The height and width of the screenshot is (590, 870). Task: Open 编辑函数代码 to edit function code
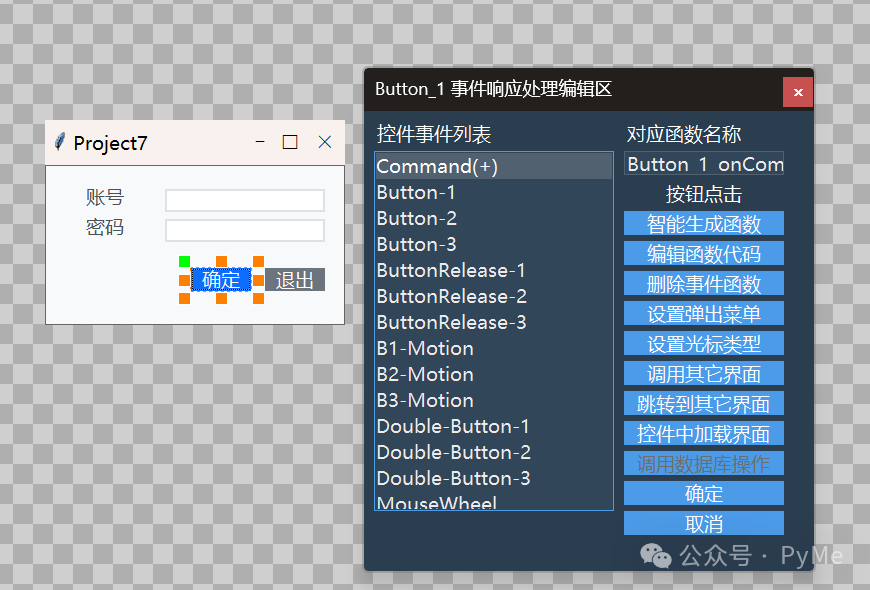[703, 253]
